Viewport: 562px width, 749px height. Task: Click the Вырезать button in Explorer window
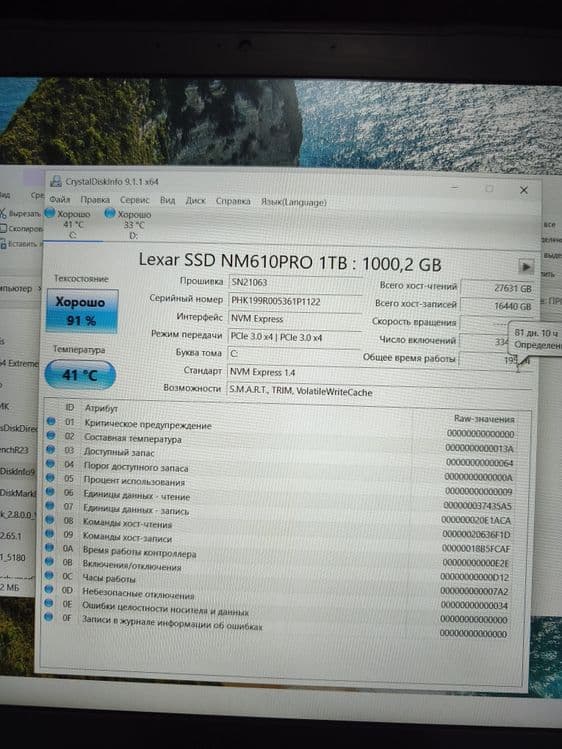tap(21, 214)
